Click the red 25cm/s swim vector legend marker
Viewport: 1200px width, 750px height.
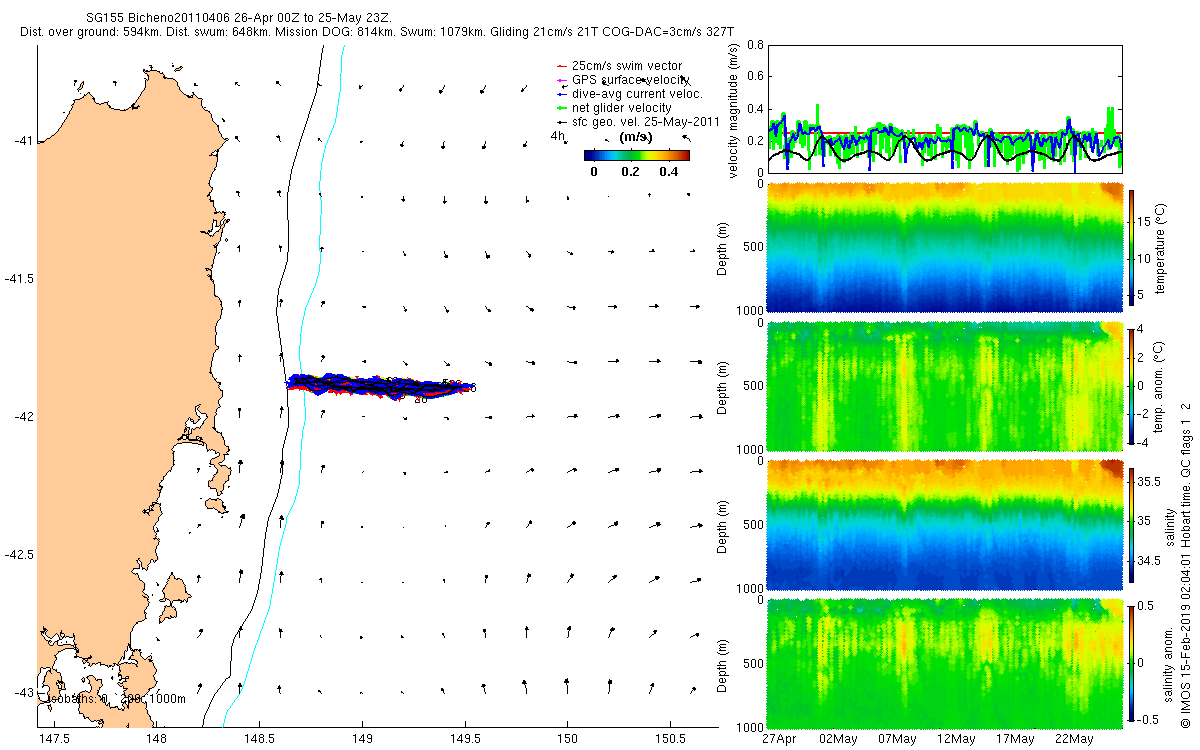pos(561,66)
